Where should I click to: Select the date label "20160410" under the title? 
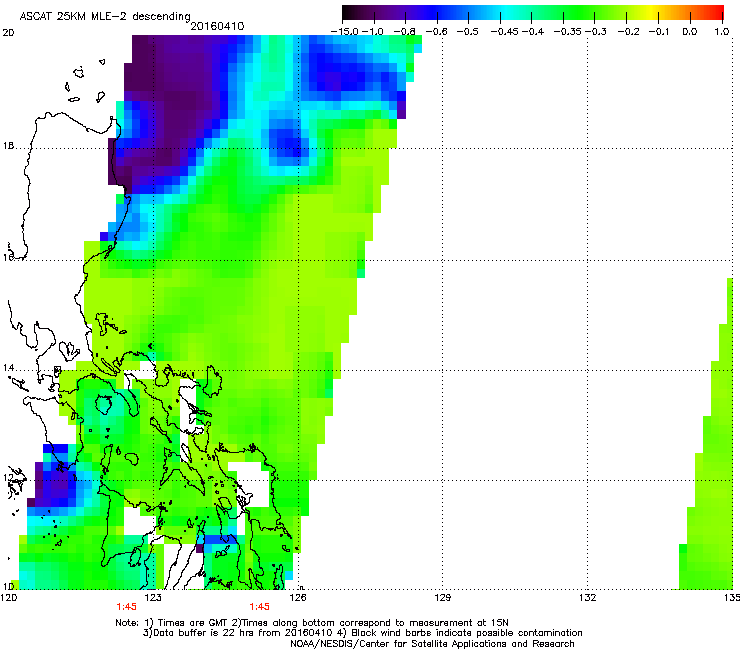click(217, 26)
